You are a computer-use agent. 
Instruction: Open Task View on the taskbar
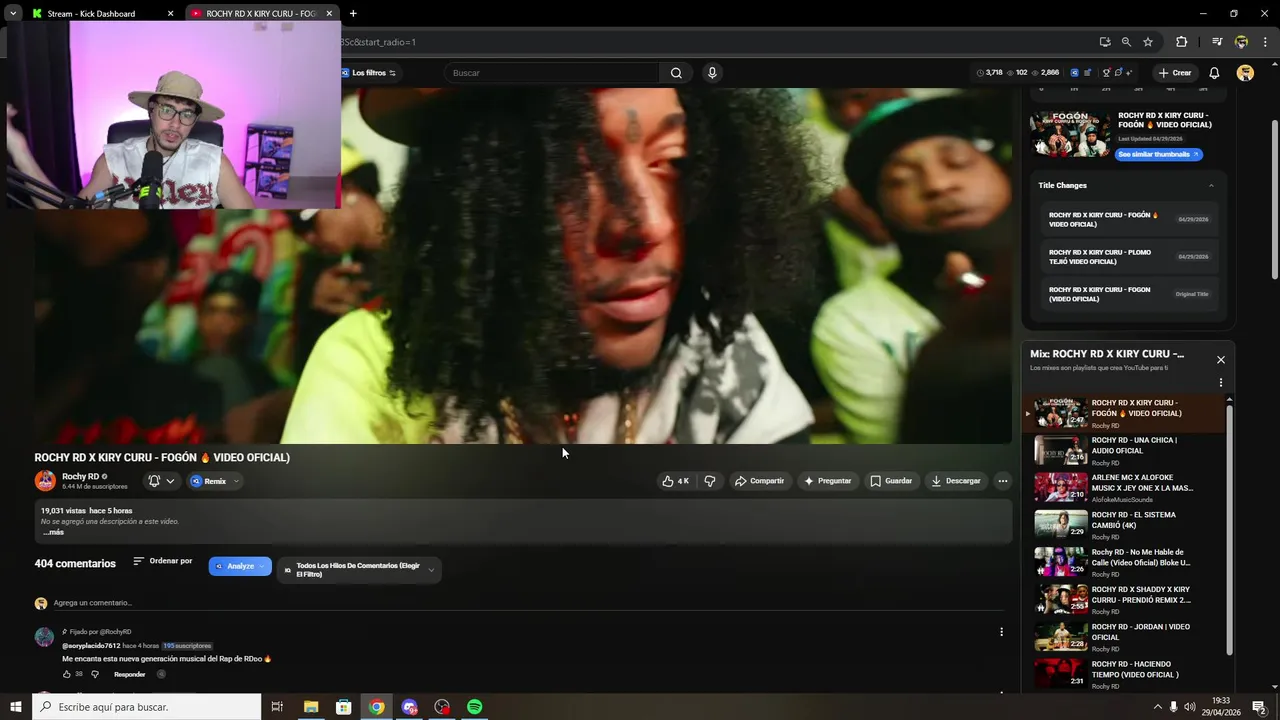[x=277, y=707]
